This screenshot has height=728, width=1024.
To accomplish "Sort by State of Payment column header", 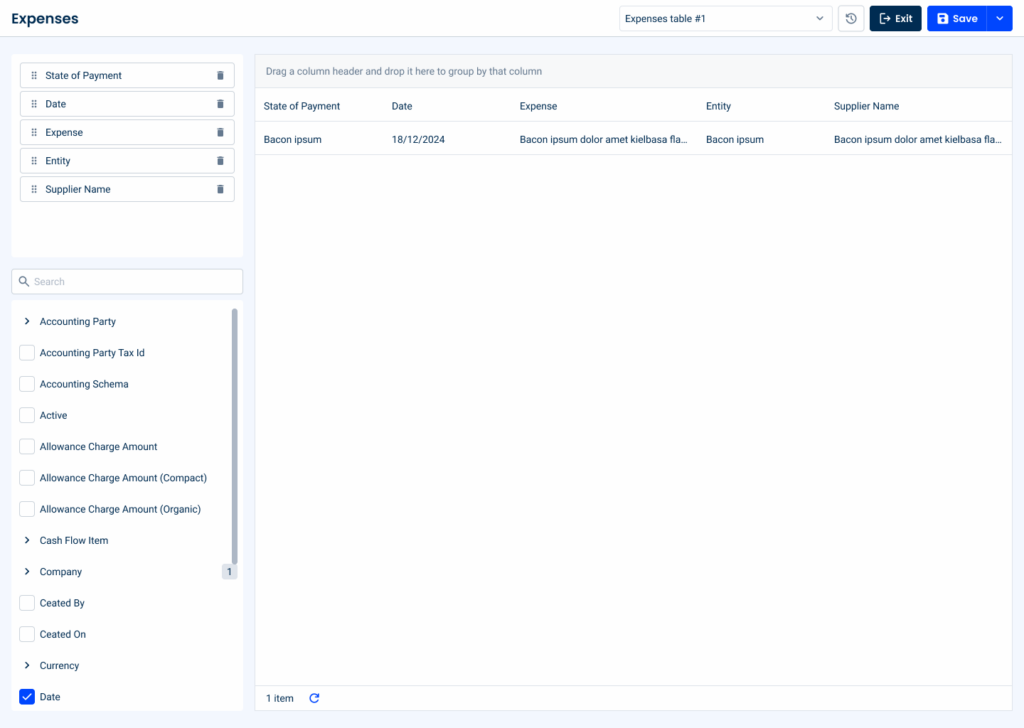I will (302, 106).
